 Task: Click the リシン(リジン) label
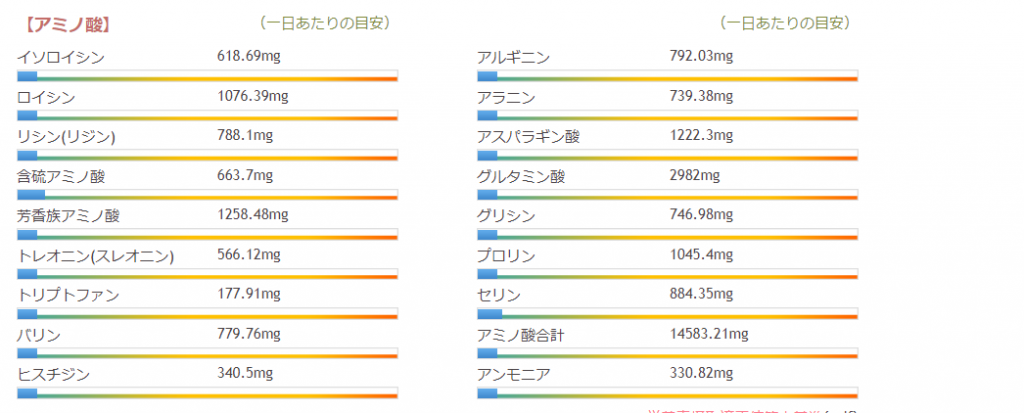pos(66,136)
